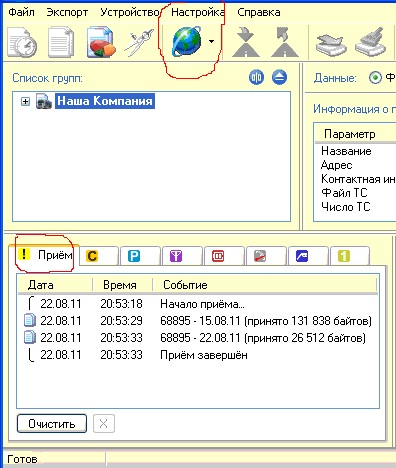
Task: Select the compass divider tool icon
Action: [x=139, y=42]
